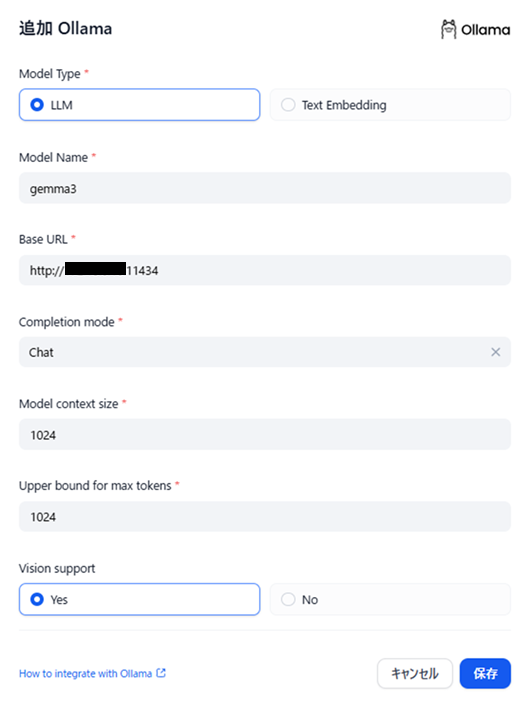Screen dimensions: 528x702
Task: Click the Completion mode label
Action: coord(67,322)
